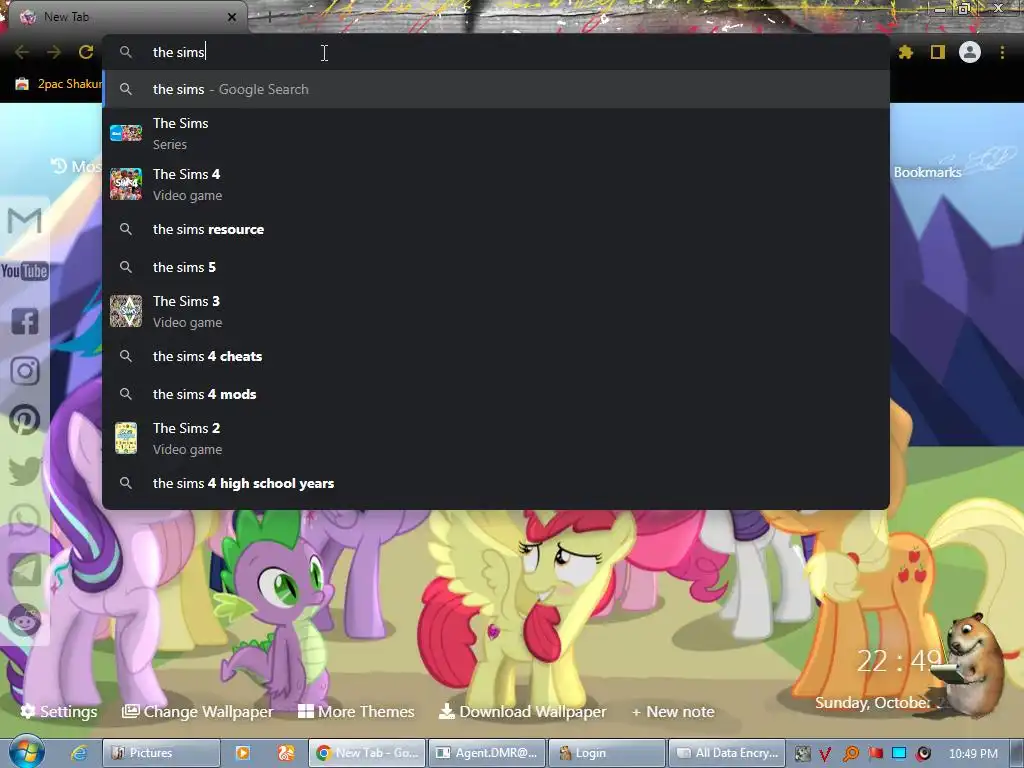Launch Internet Explorer from taskbar
The width and height of the screenshot is (1024, 768).
(79, 753)
